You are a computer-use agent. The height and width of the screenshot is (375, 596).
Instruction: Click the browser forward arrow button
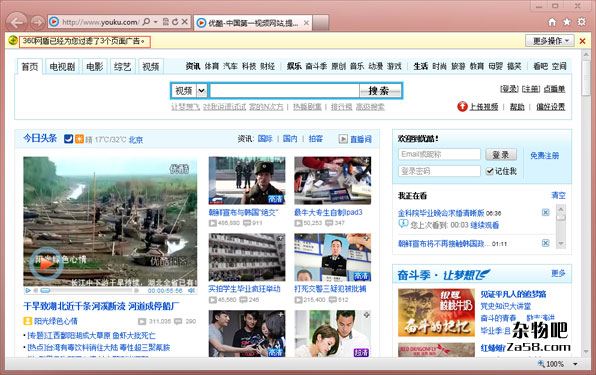tap(37, 22)
